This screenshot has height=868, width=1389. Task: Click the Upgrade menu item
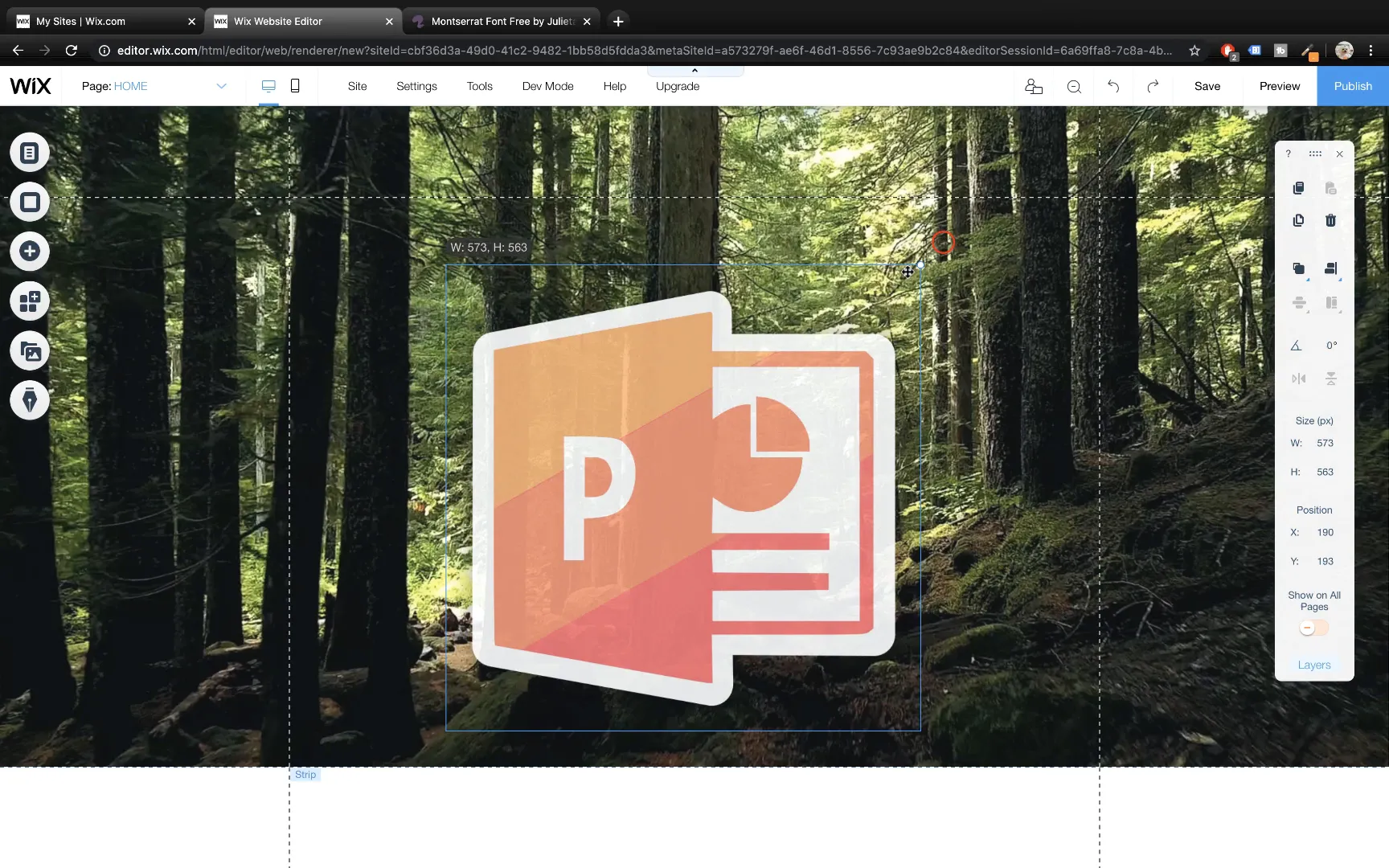click(678, 86)
